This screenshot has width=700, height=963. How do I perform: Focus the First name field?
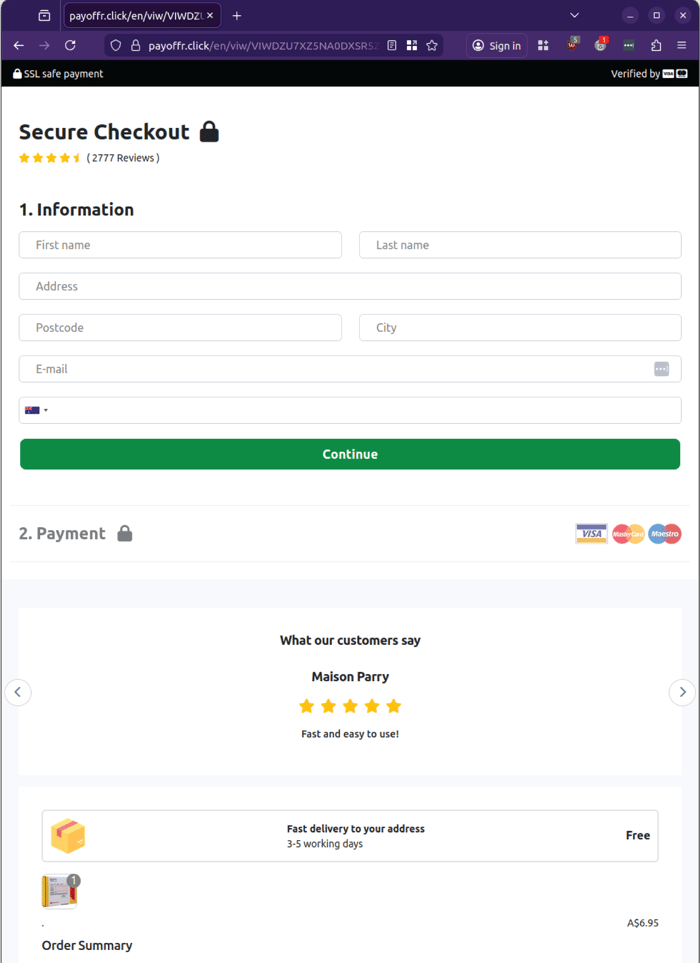(x=180, y=245)
